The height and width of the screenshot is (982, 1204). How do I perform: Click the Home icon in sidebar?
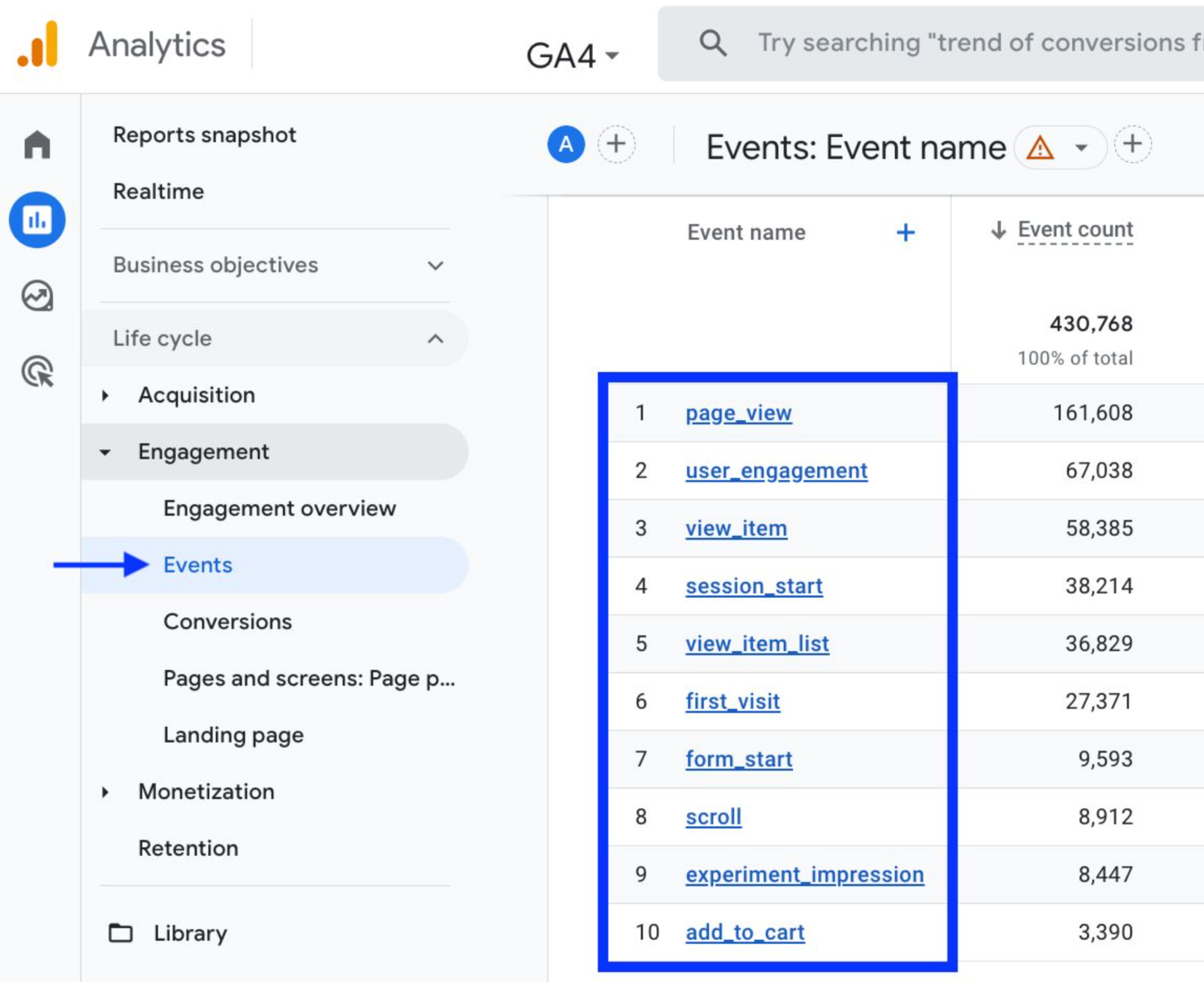(37, 145)
